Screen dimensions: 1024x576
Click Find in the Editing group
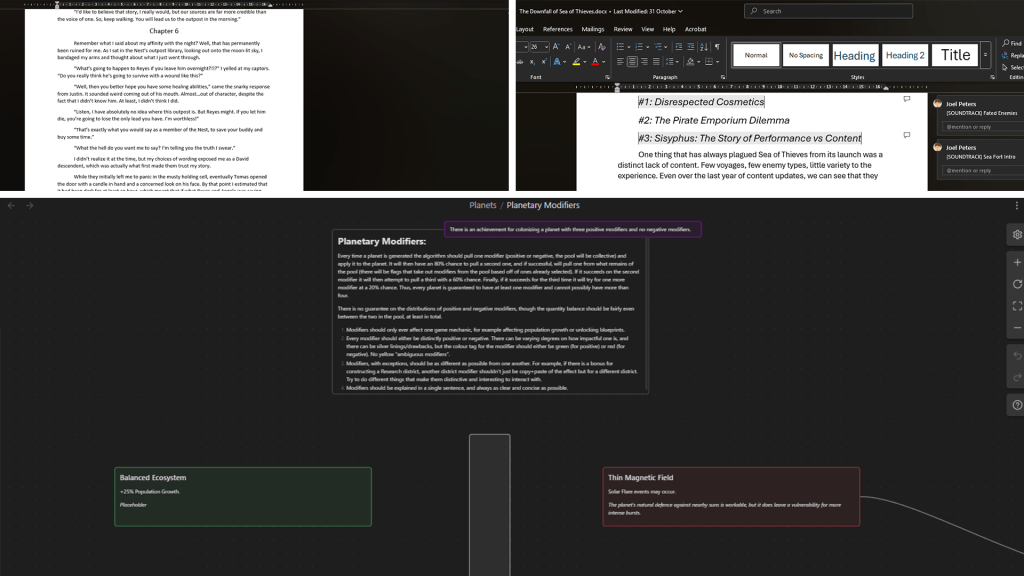[1013, 44]
